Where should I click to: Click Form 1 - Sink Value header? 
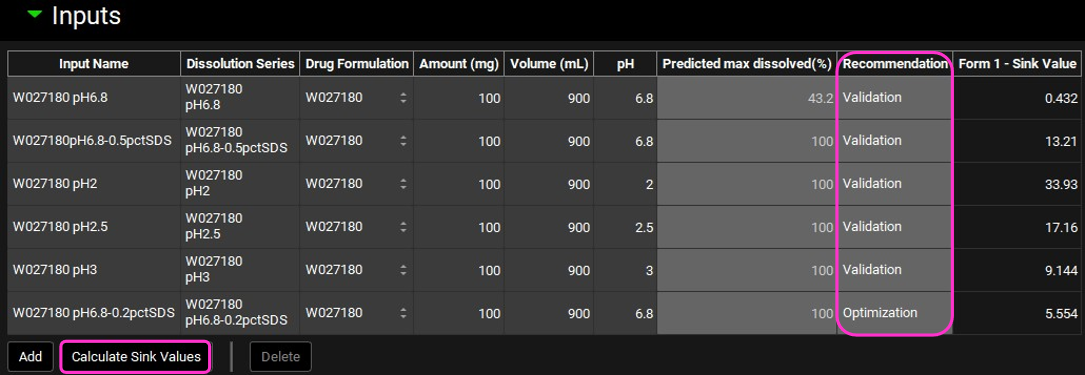click(x=1016, y=64)
